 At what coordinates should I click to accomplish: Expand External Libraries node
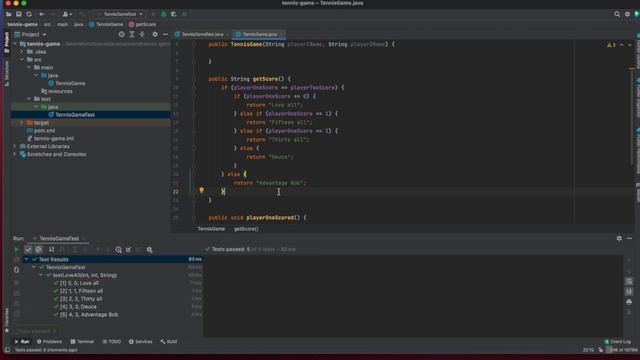(15, 146)
